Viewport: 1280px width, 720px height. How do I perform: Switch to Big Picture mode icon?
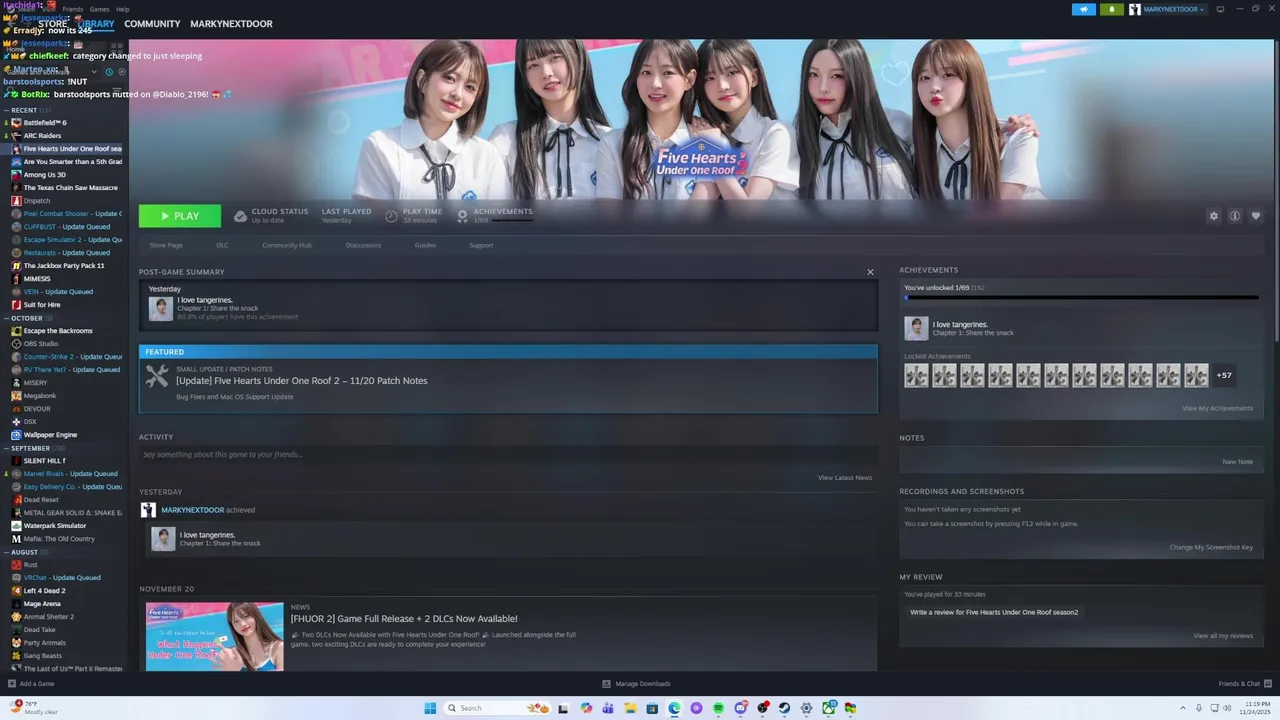(x=1220, y=9)
